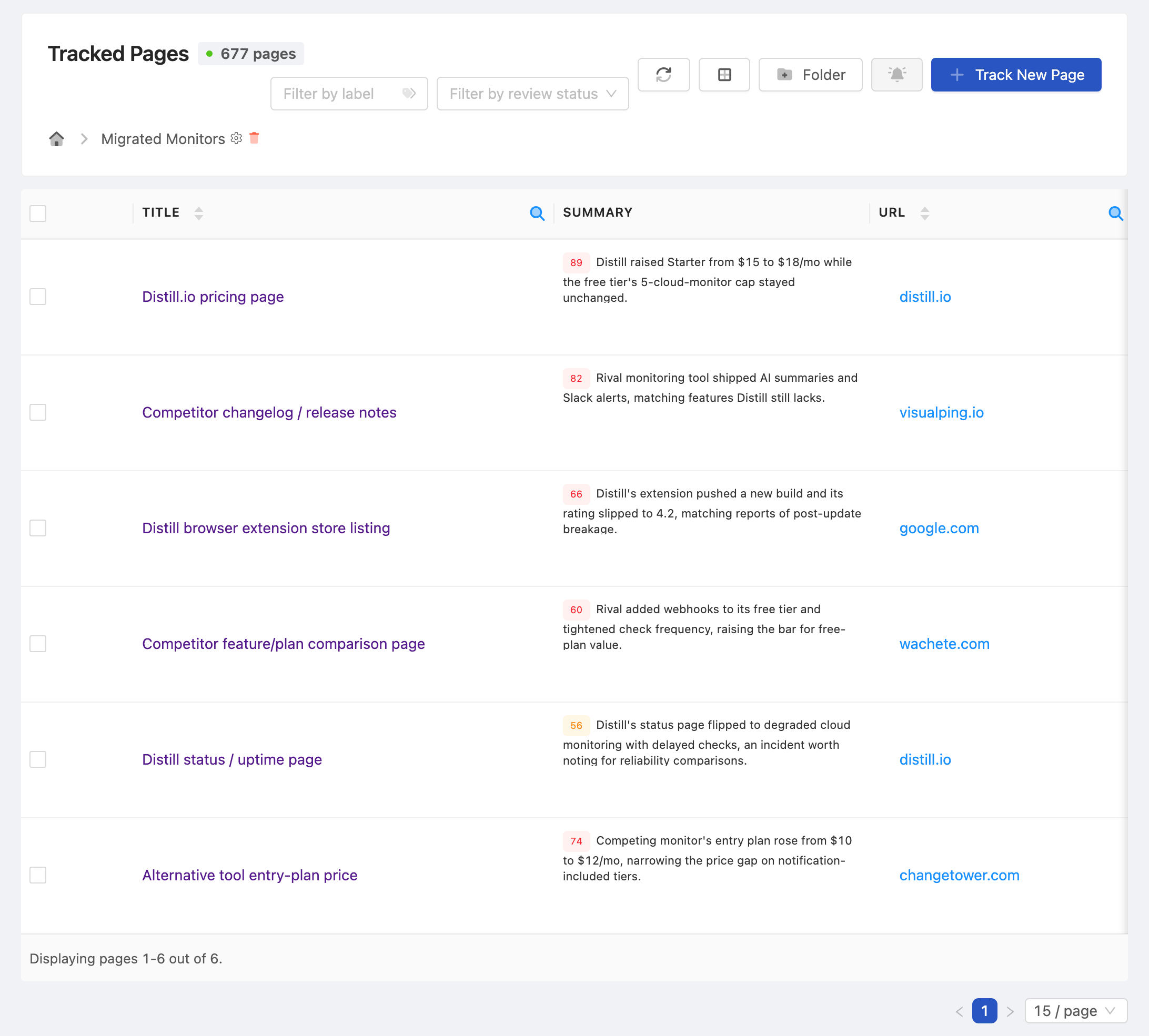Screen dimensions: 1149x1036
Task: Click Migrated Monitors breadcrumb
Action: click(163, 139)
